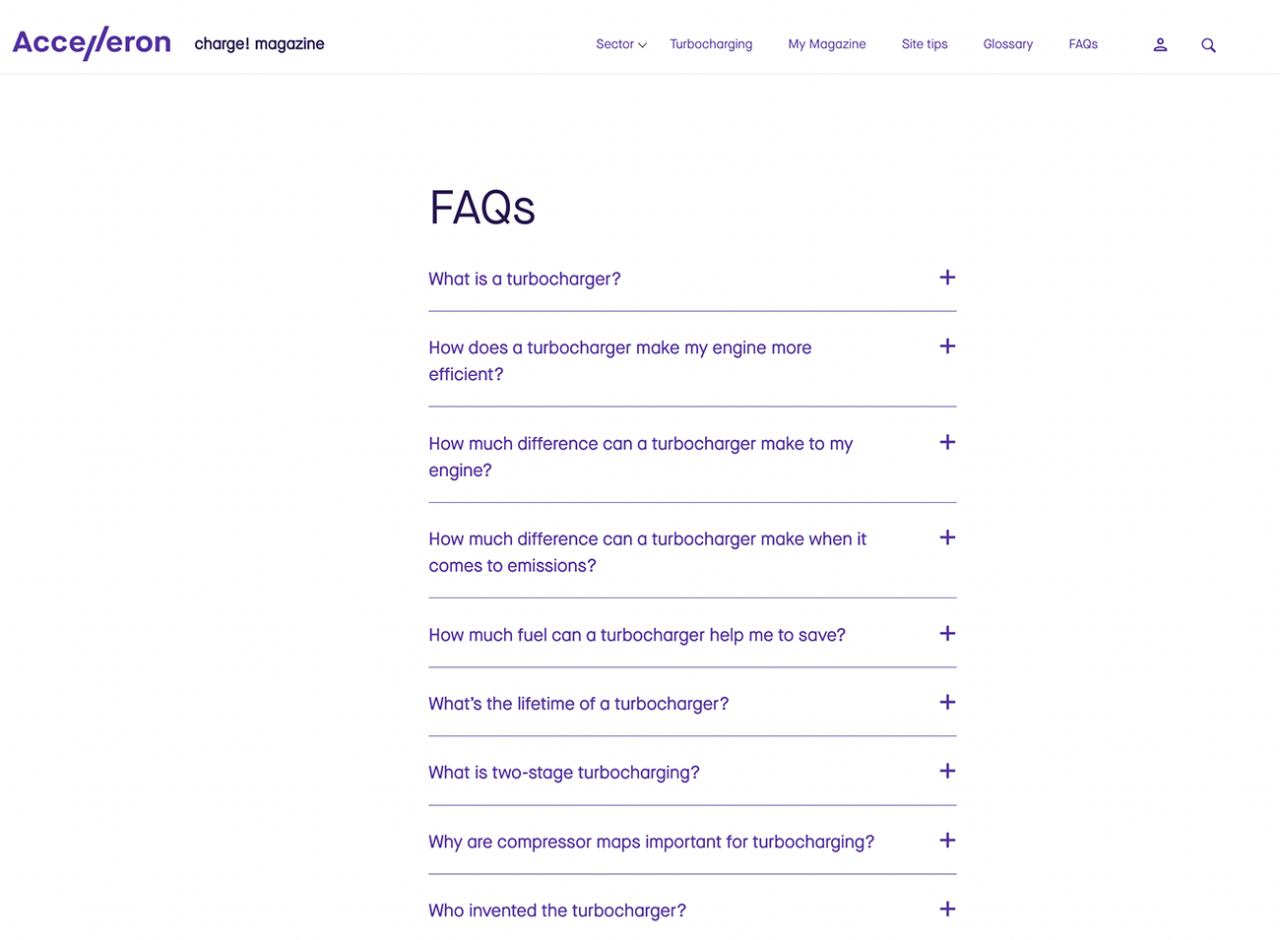Click the Accelleron logo

[x=91, y=44]
